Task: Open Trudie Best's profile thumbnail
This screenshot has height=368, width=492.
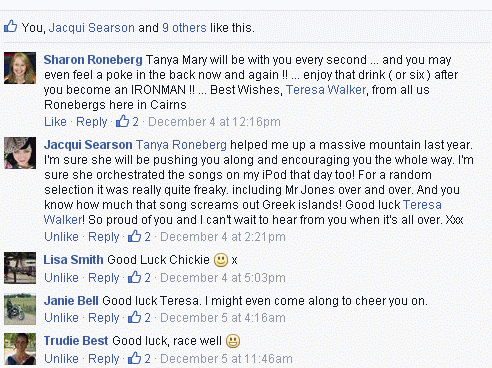Action: 20,349
